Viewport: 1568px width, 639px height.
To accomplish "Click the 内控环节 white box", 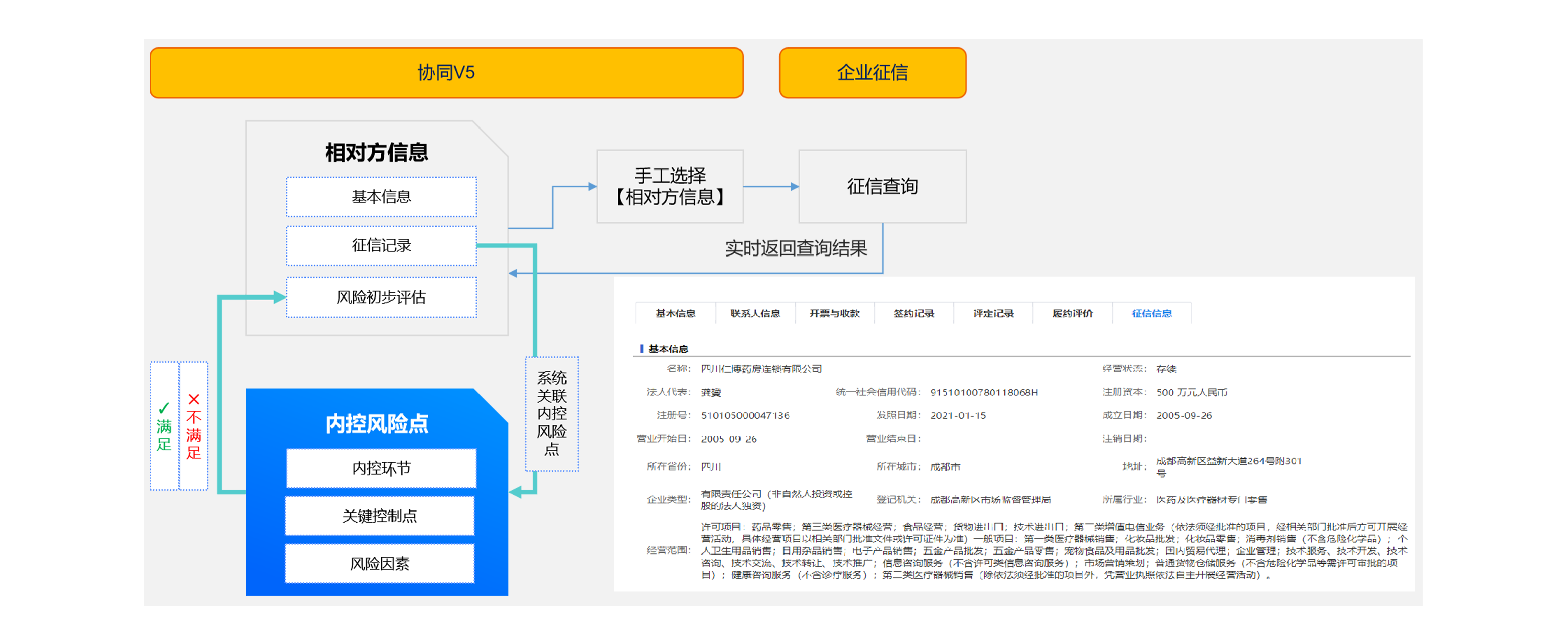I will [x=381, y=467].
